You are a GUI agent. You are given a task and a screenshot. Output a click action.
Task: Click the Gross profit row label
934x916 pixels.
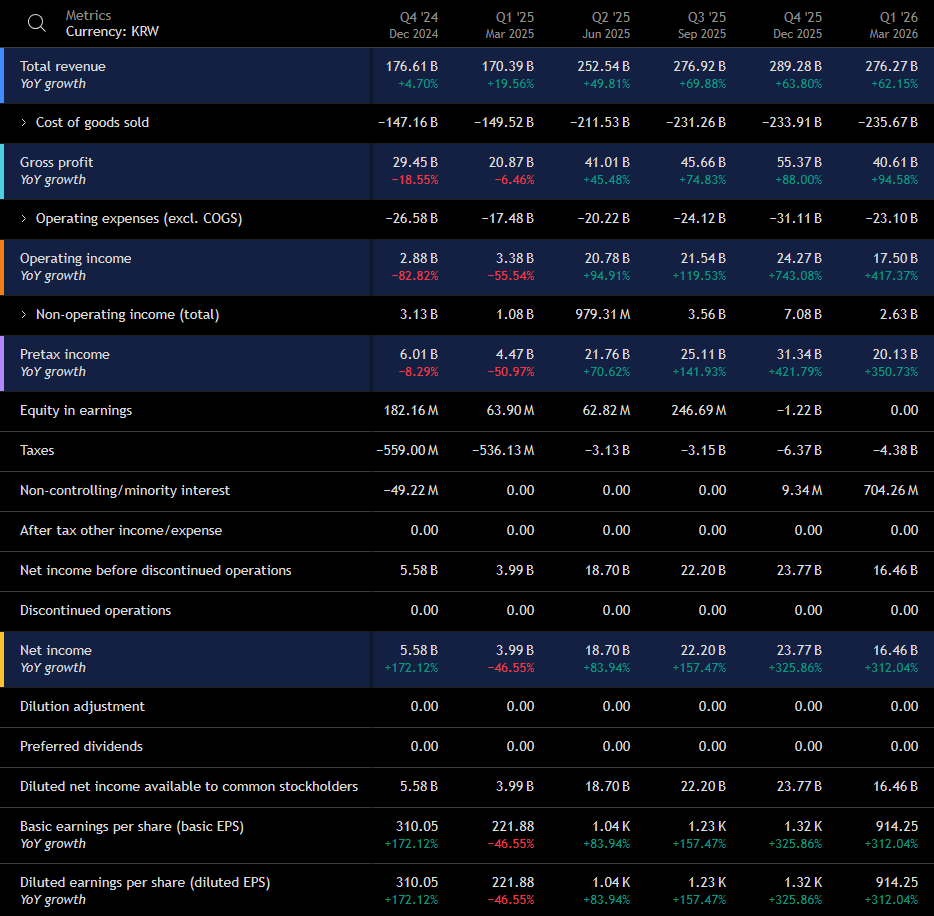click(57, 162)
